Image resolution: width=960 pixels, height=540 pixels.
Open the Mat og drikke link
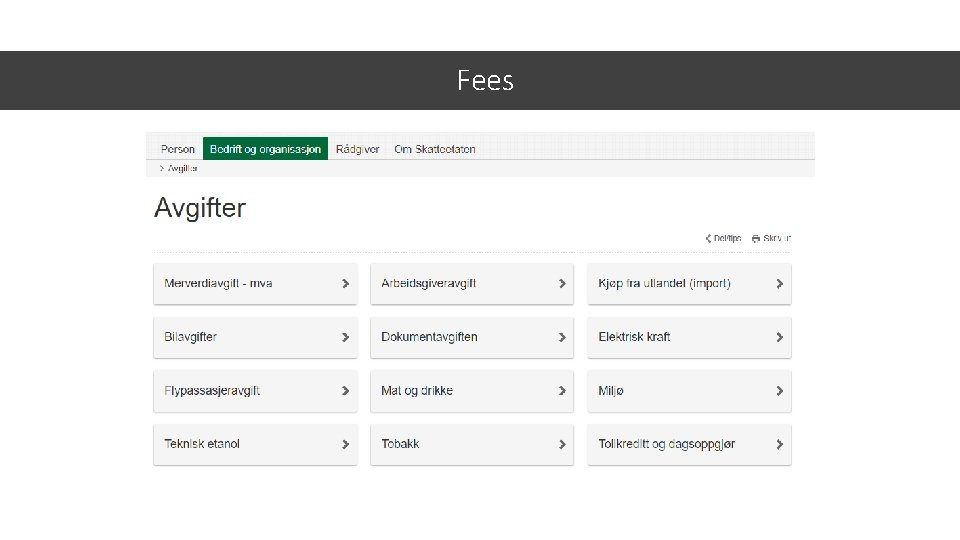(x=417, y=391)
